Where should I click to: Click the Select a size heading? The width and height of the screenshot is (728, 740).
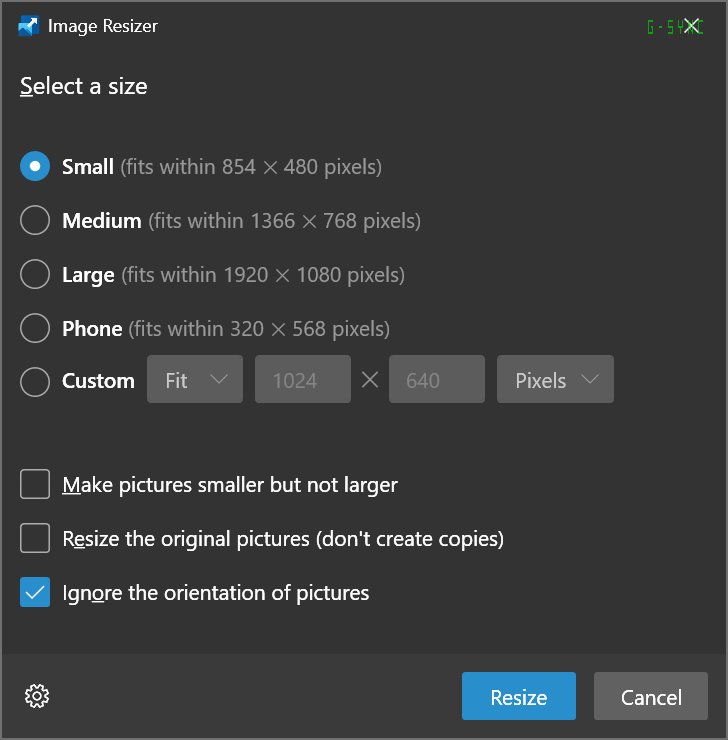pos(84,86)
